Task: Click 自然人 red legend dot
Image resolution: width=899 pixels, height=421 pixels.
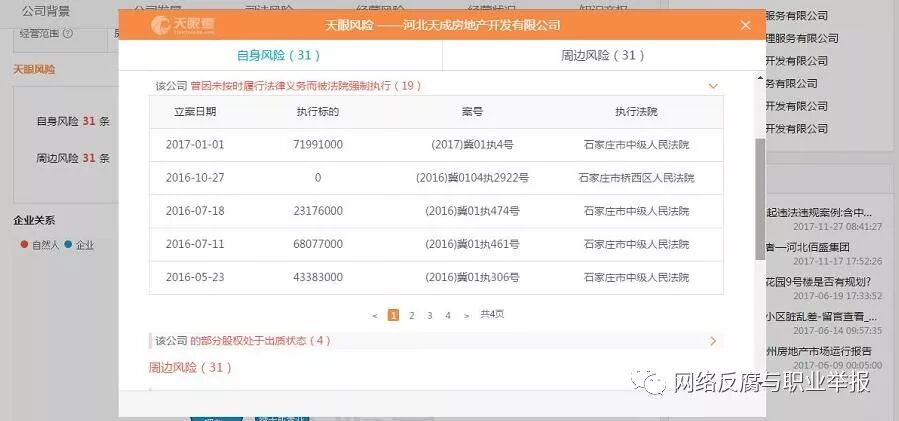Action: [x=24, y=245]
